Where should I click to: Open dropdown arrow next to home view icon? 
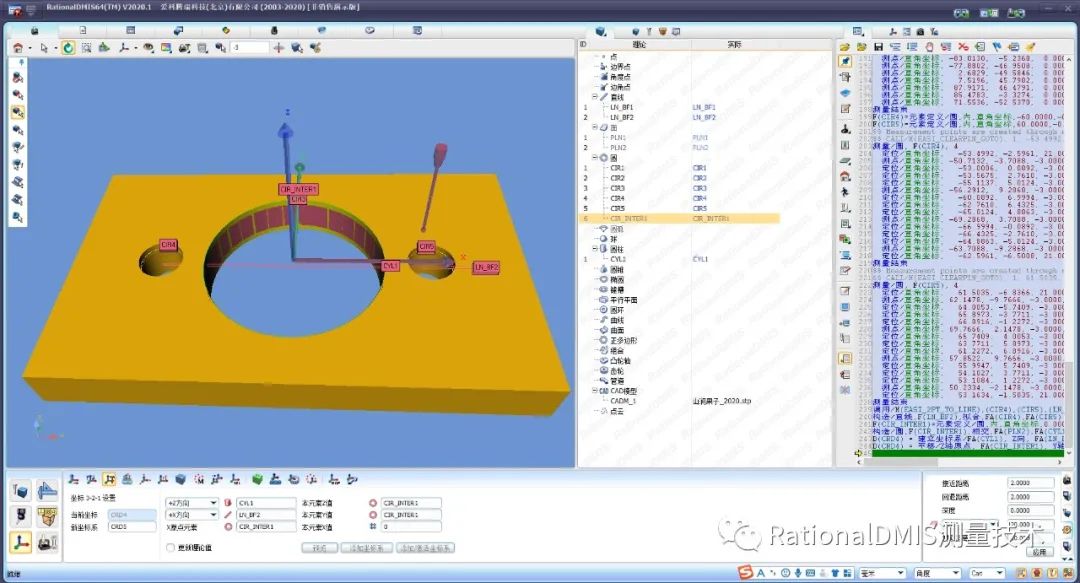tap(30, 48)
